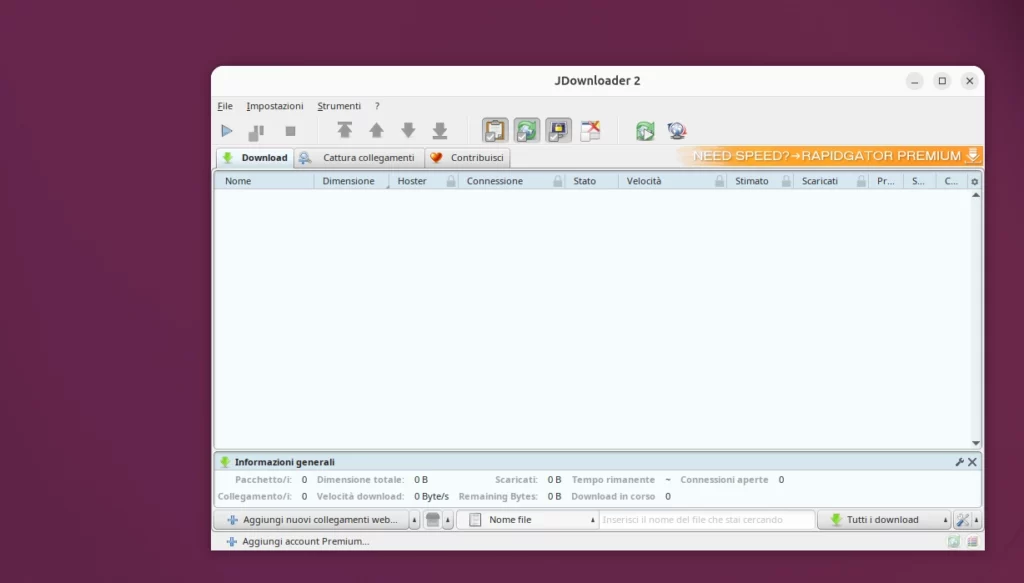This screenshot has height=583, width=1024.
Task: Open bottom bar tools settings icon
Action: click(x=962, y=520)
